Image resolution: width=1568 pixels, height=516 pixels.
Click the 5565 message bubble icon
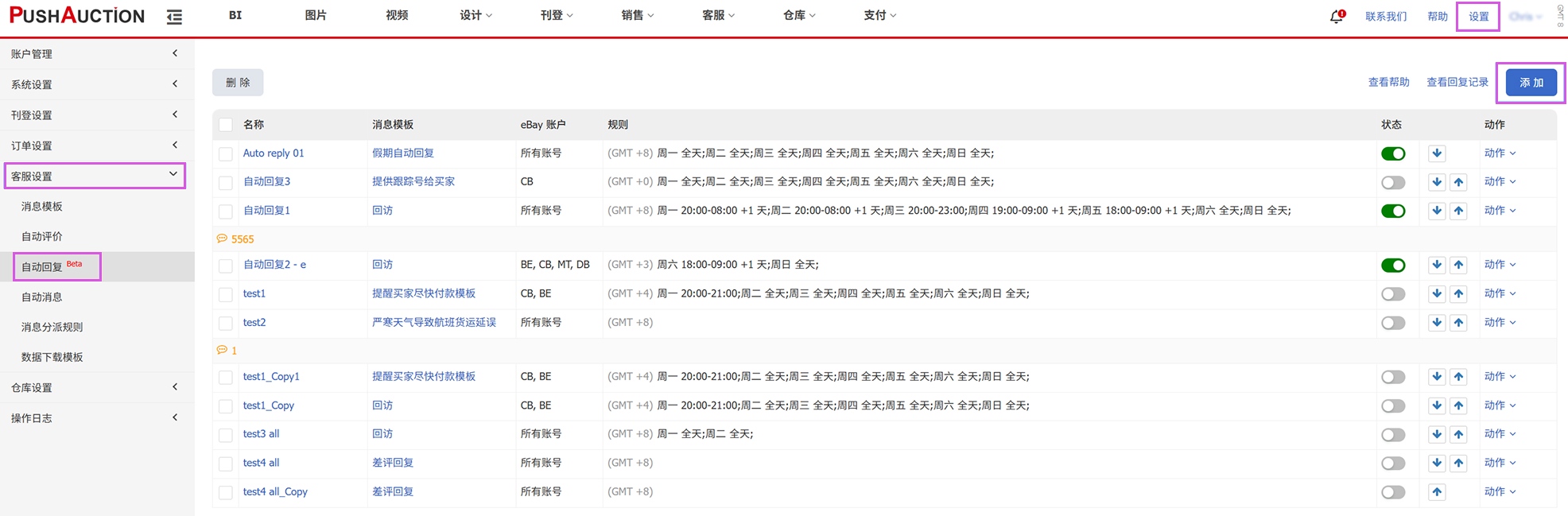click(222, 239)
